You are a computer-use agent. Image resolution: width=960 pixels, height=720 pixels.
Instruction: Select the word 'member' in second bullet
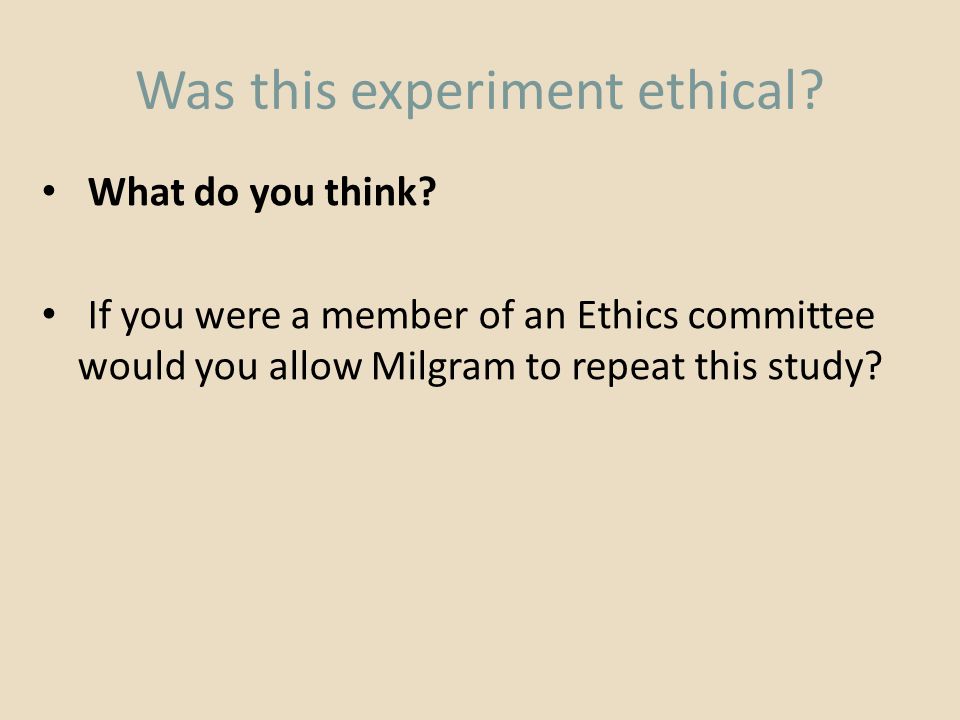point(395,315)
